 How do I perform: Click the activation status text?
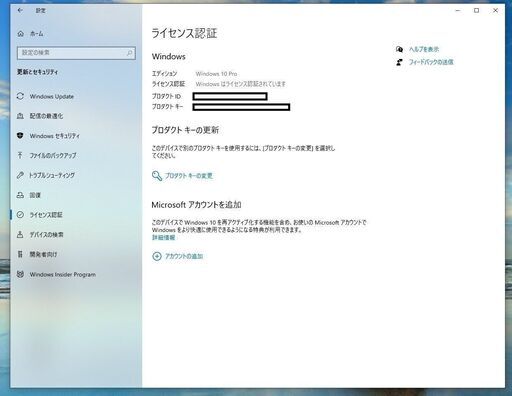pos(241,84)
